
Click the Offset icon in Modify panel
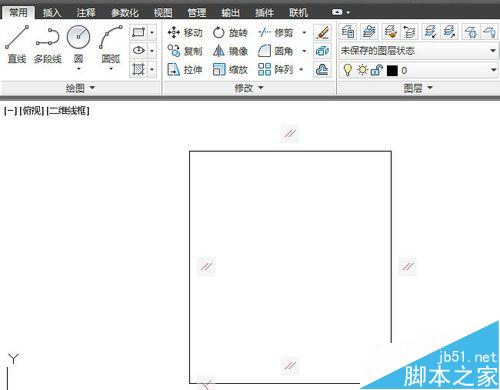tap(322, 69)
